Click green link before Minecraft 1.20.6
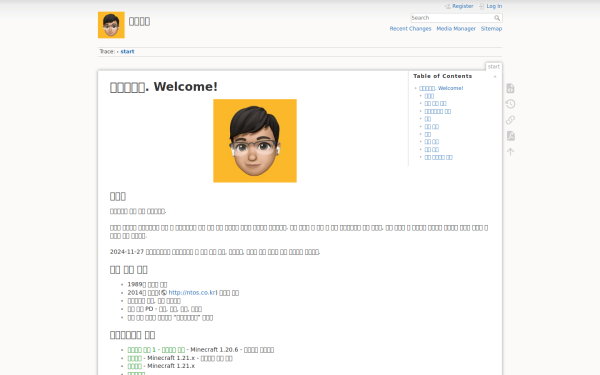Viewport: 600px width, 375px height. [x=156, y=350]
